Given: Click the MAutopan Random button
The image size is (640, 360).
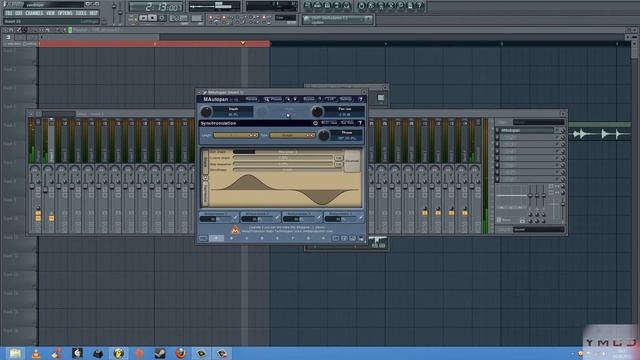Looking at the screenshot, I should pos(309,99).
